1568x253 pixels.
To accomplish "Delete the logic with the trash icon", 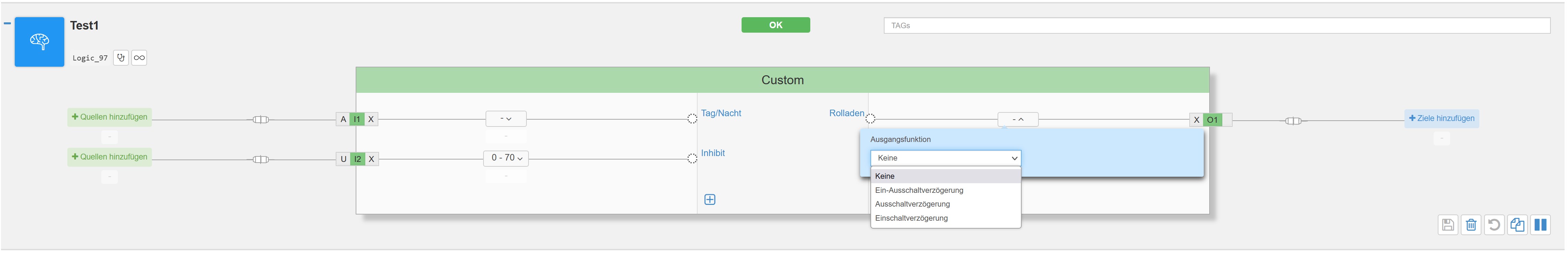I will point(1471,225).
